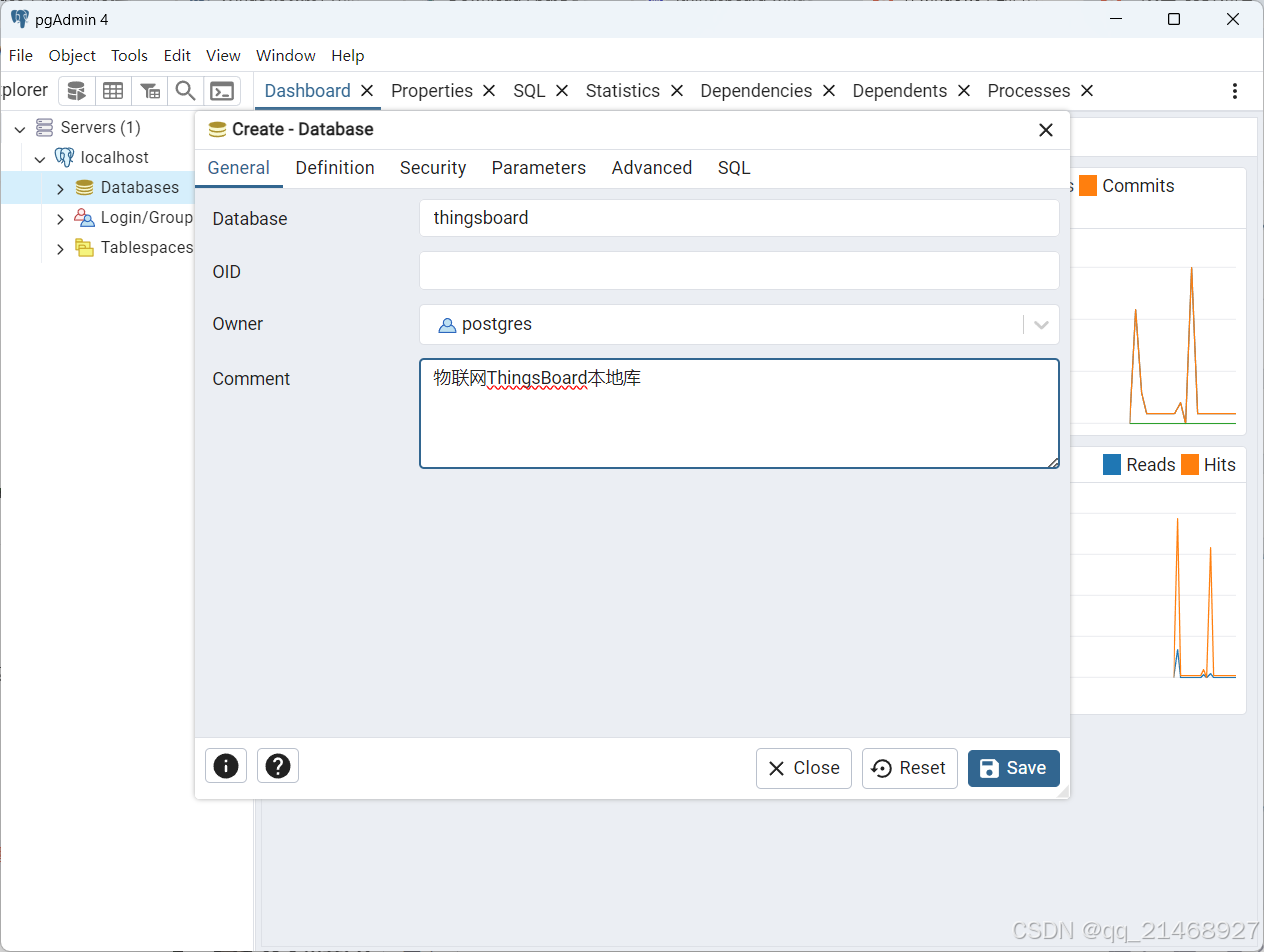Click the Comment text area
The width and height of the screenshot is (1264, 952).
[739, 414]
